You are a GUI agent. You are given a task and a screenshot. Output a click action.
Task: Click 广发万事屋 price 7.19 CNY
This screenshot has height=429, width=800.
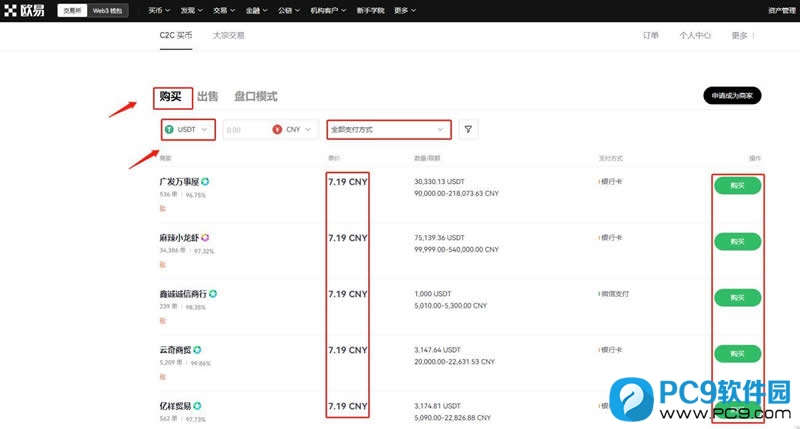[347, 182]
